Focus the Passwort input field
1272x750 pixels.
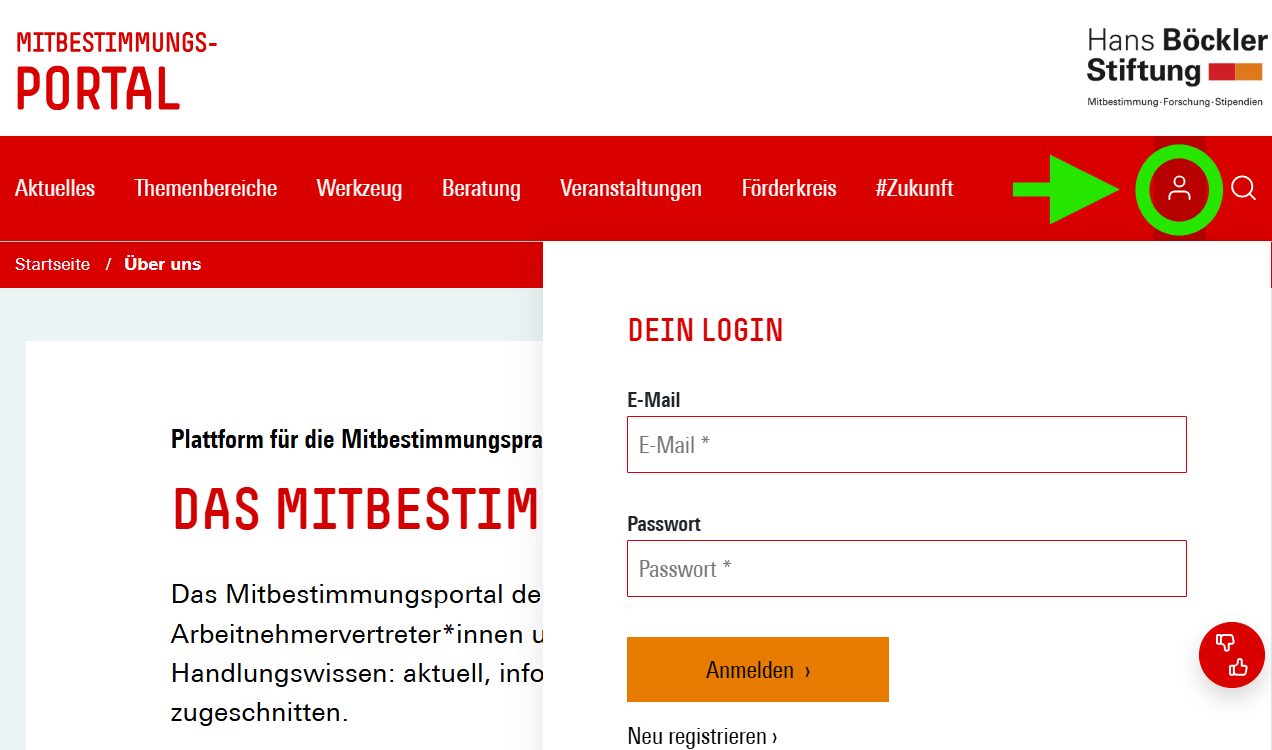pos(906,569)
